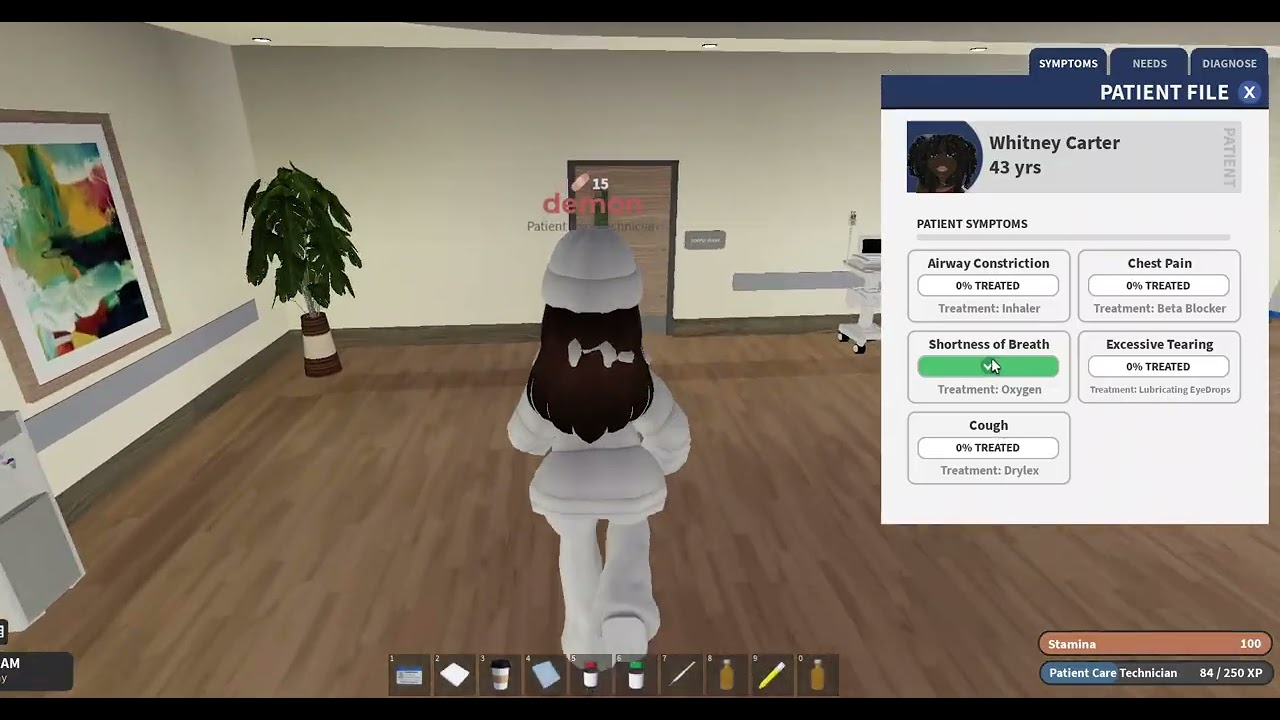
Task: Select the thin needle tool in slot 7
Action: (682, 675)
